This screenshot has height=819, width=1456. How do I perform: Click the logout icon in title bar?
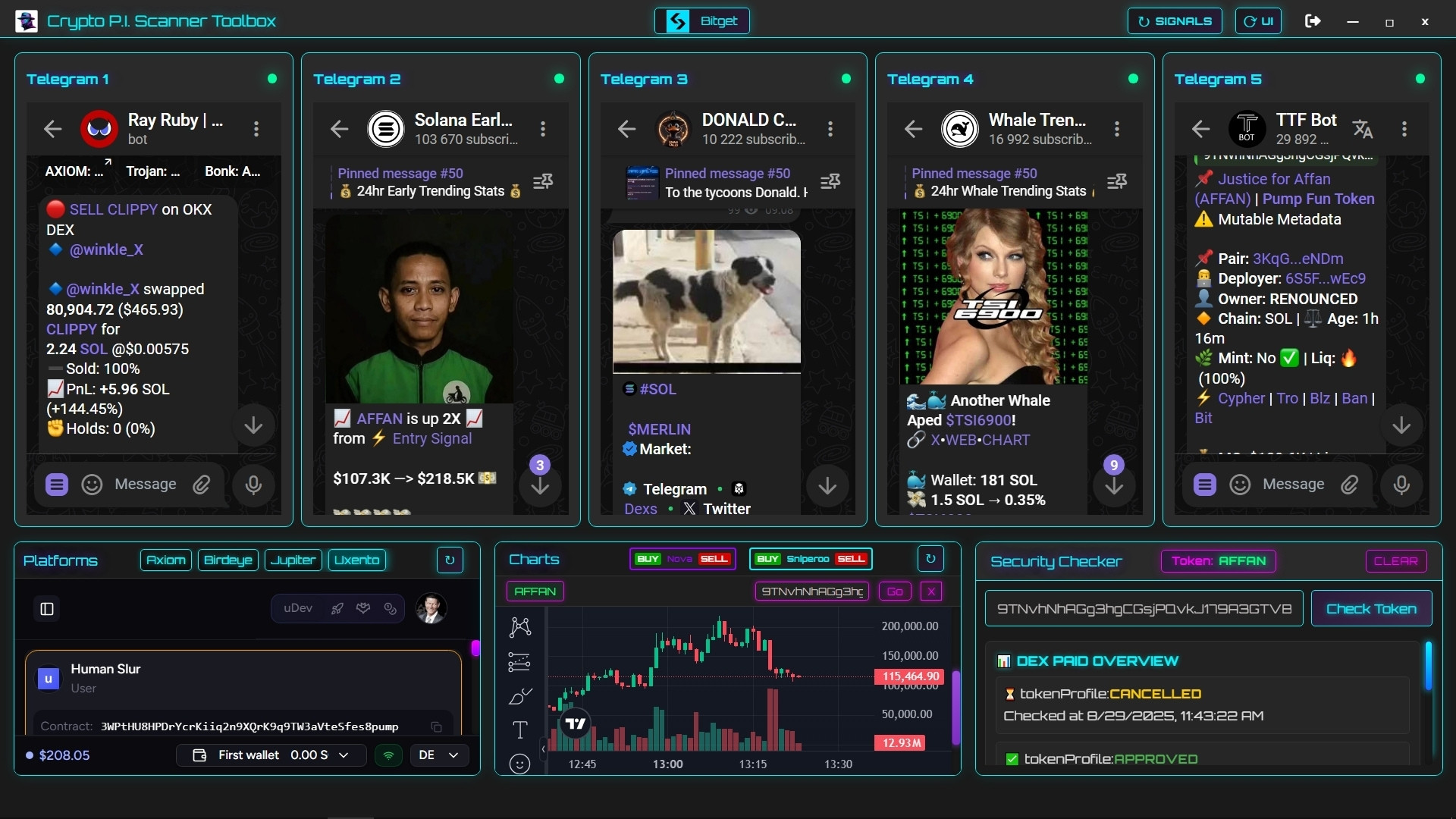tap(1313, 21)
